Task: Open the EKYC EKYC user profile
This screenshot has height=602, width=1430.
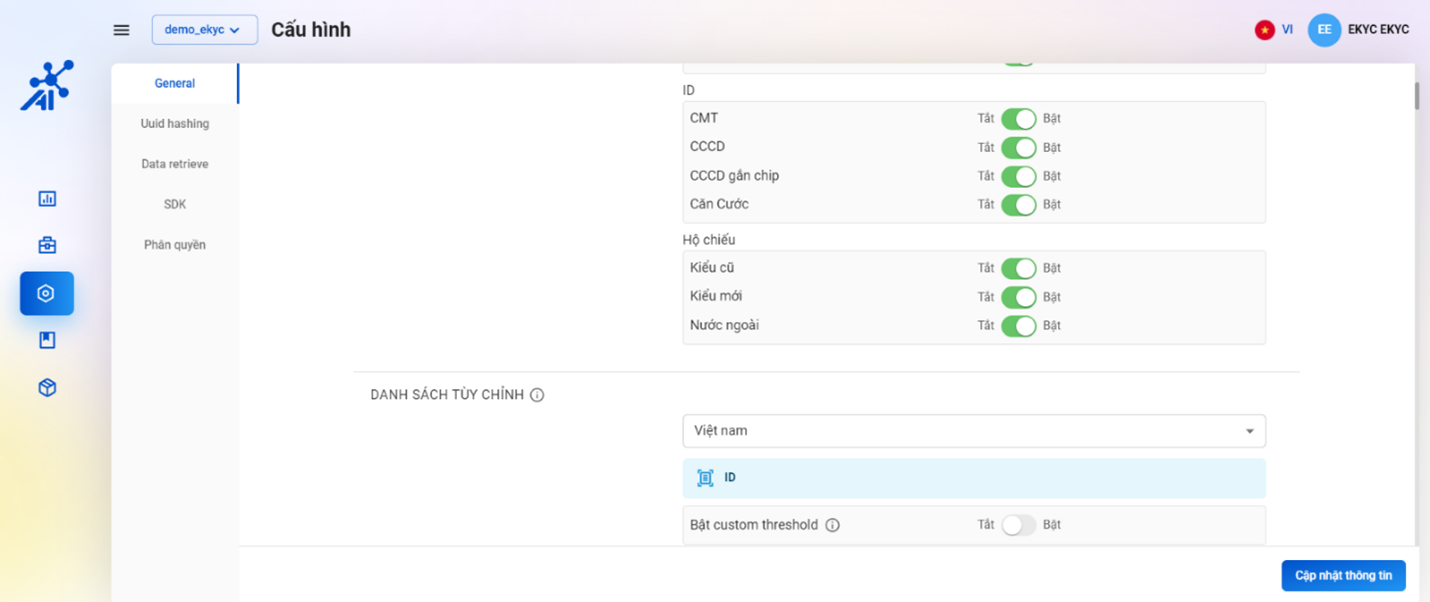Action: coord(1359,30)
